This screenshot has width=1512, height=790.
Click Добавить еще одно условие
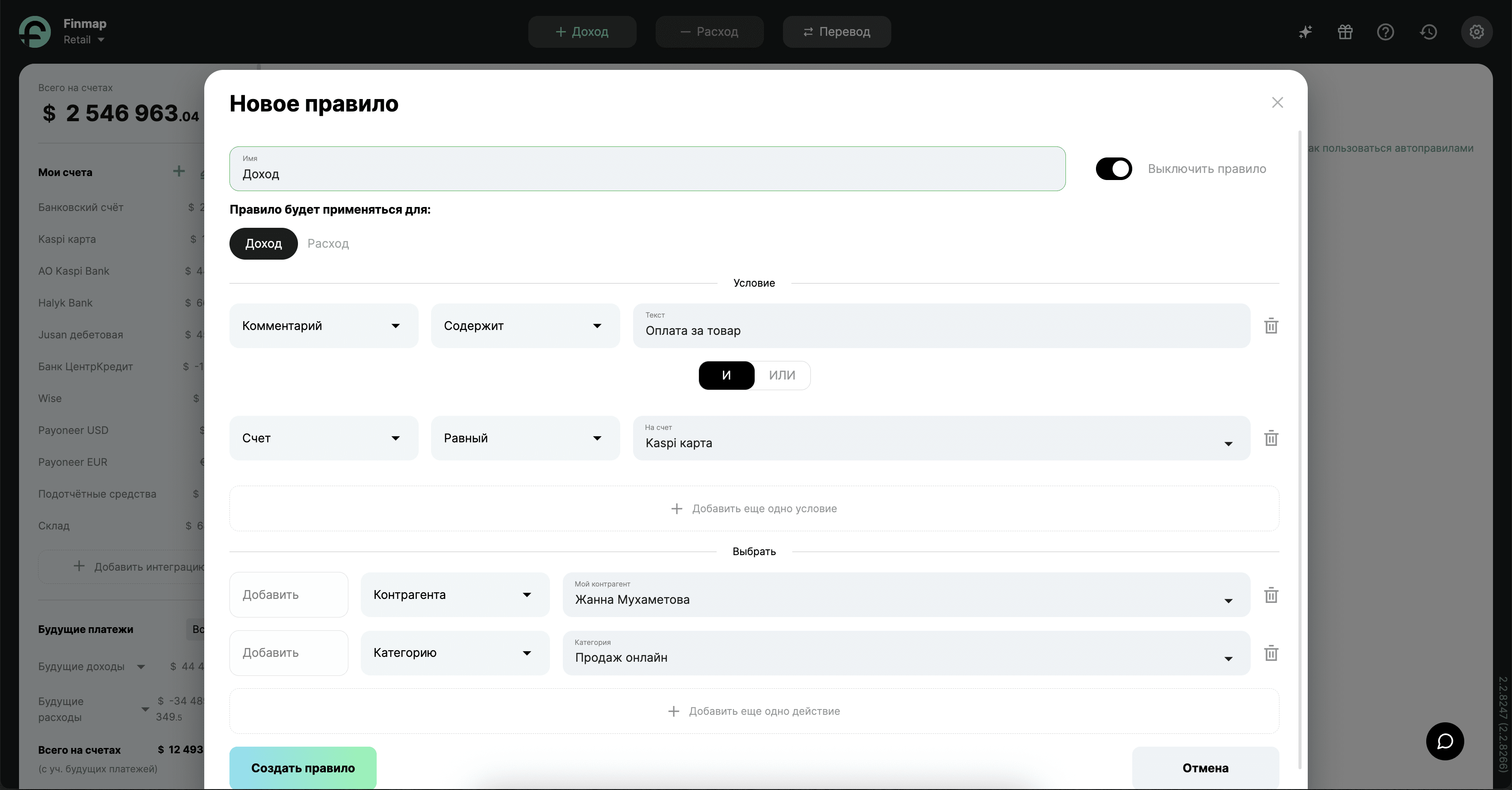pos(754,509)
